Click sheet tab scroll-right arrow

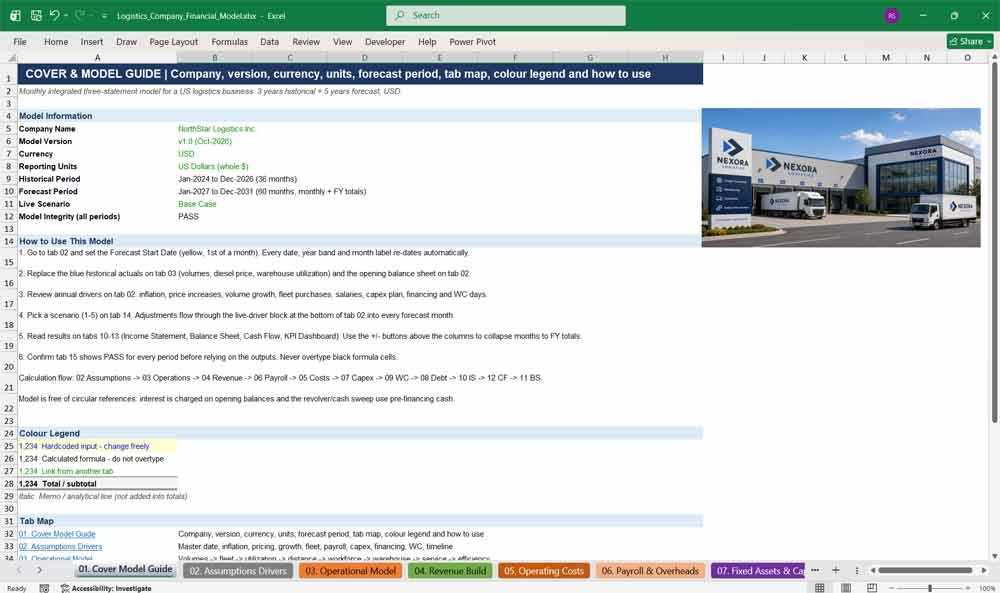39,570
